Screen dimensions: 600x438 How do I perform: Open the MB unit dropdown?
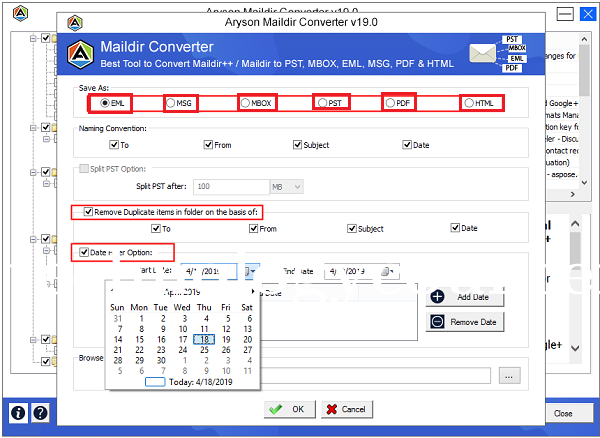pos(287,187)
